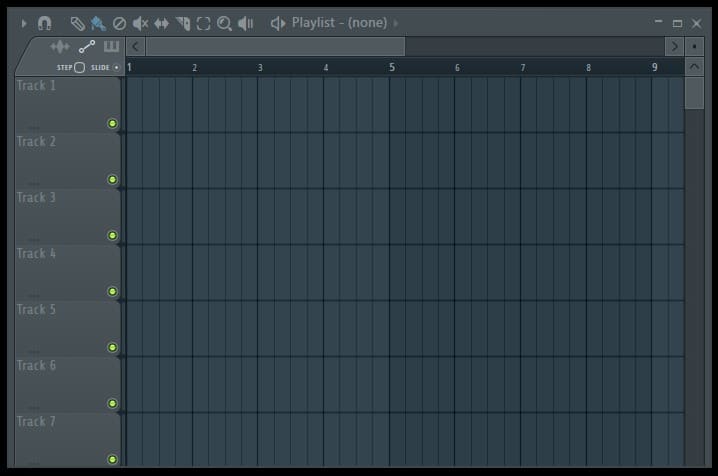Screen dimensions: 718x476
Task: Expand the arrow after Playlist - (none)
Action: (x=396, y=23)
